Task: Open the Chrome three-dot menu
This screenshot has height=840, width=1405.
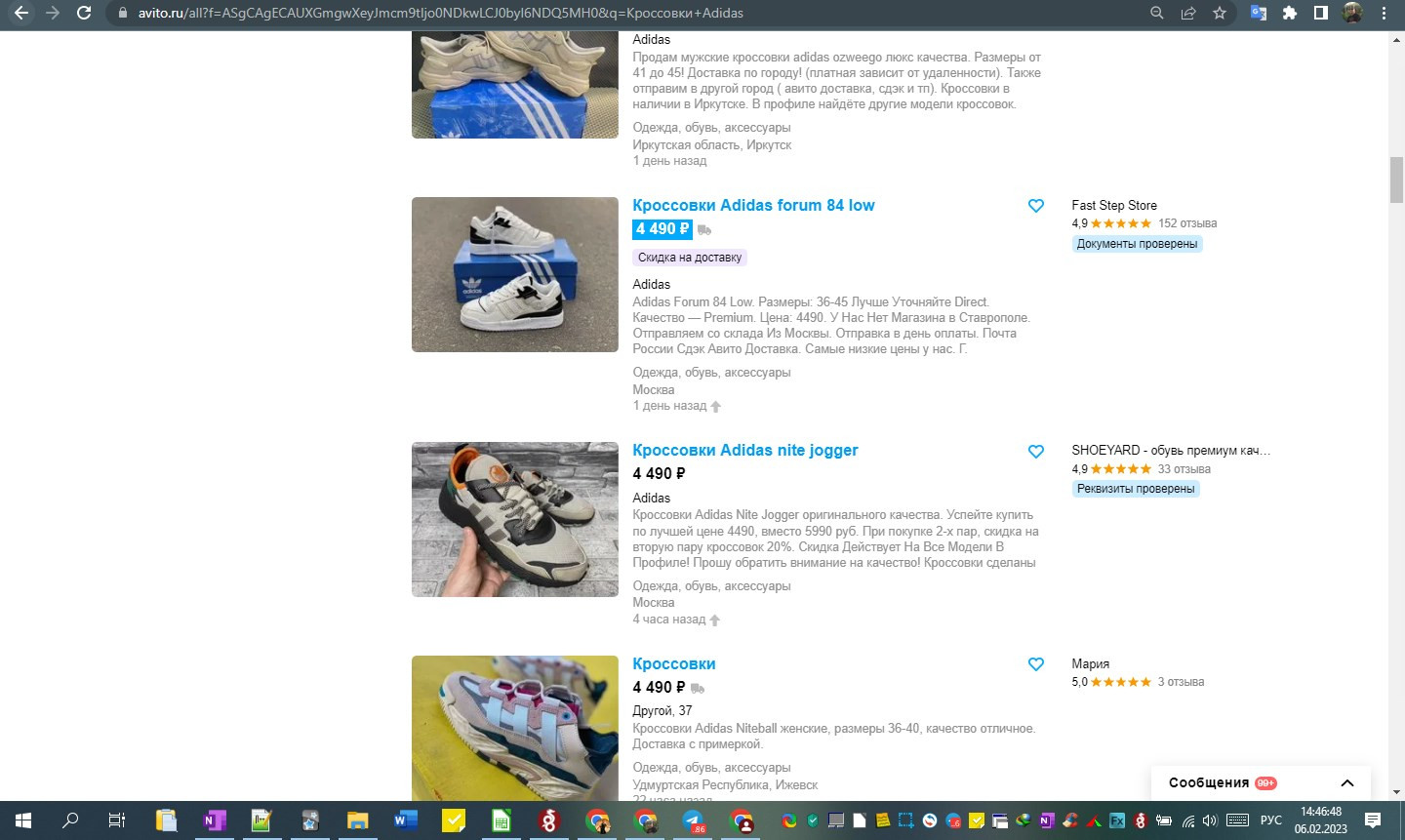Action: point(1384,13)
